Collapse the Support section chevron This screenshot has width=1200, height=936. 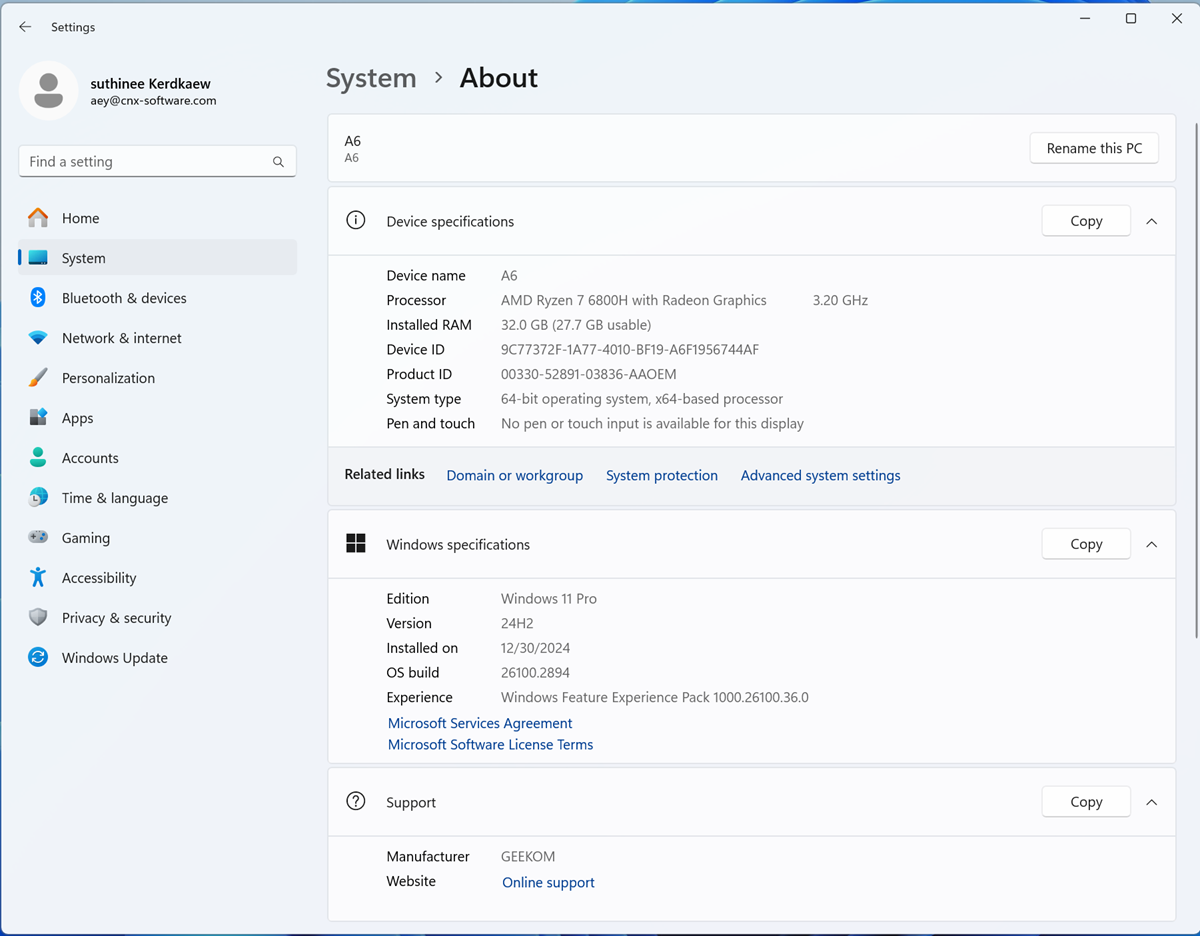(1152, 802)
